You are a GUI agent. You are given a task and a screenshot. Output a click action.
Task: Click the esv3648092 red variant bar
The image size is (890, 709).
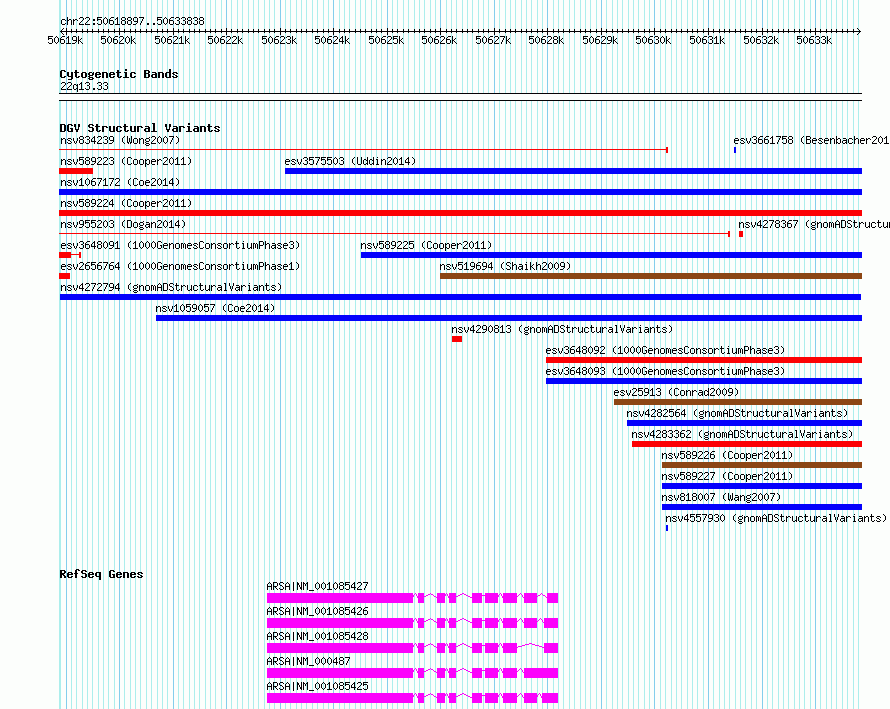tap(704, 360)
